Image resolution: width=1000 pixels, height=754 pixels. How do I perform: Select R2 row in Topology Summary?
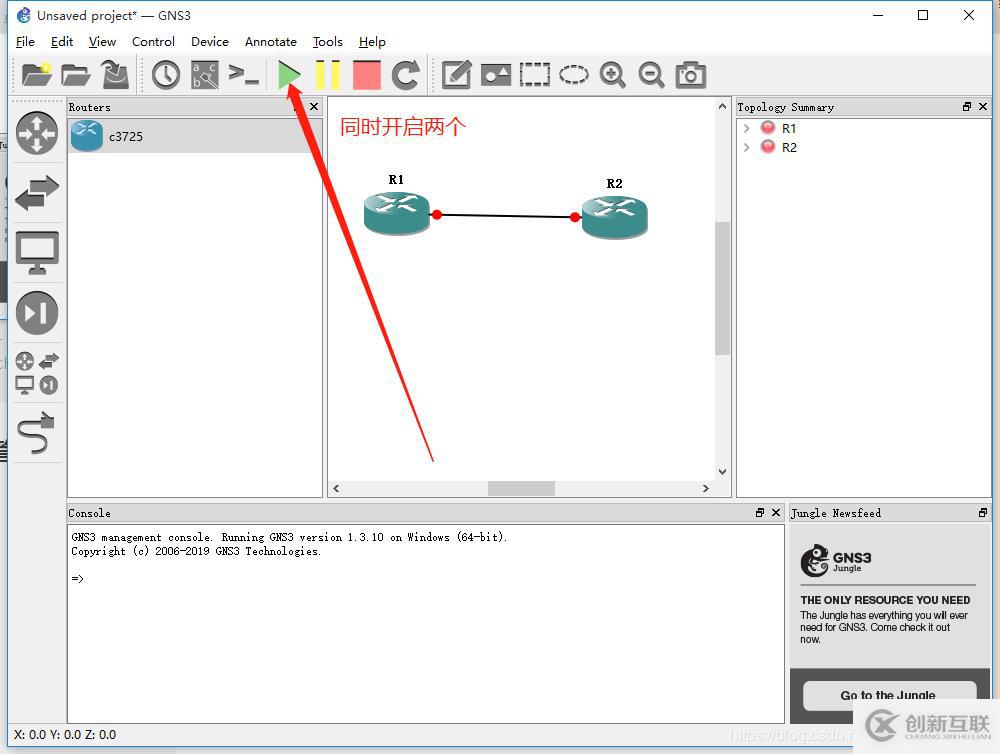[x=864, y=147]
